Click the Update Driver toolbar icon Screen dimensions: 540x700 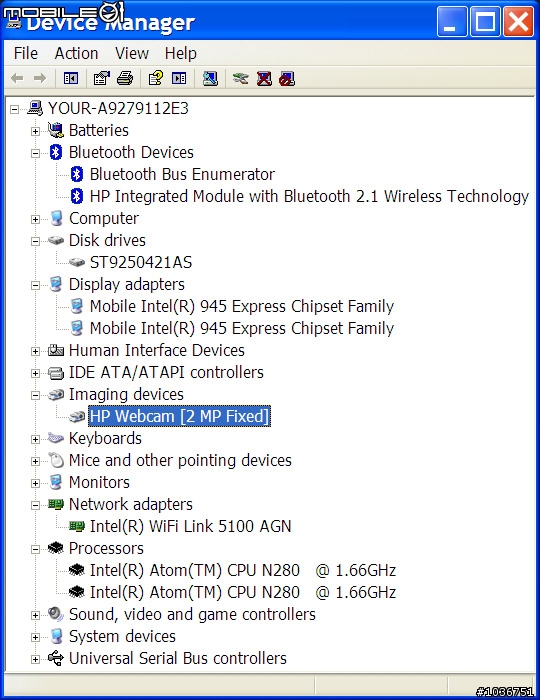(241, 79)
